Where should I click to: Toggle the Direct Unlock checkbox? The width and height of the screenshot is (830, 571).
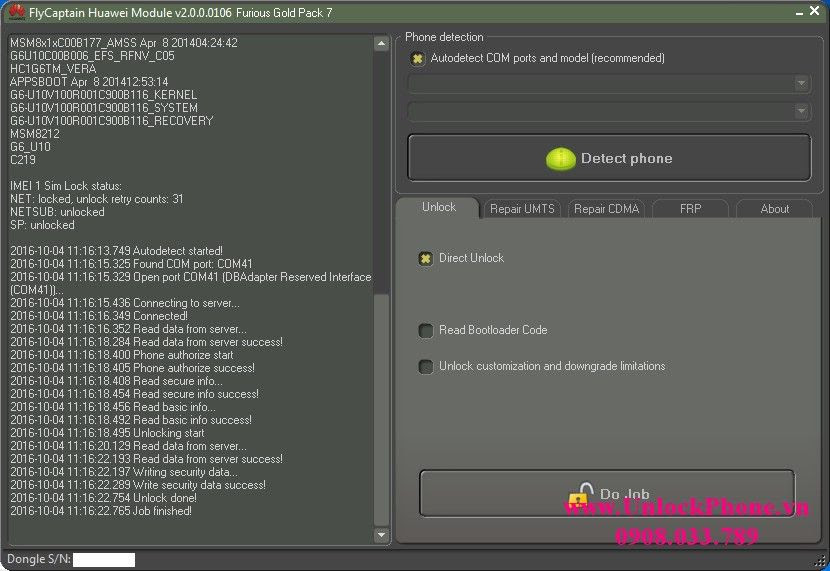[426, 258]
